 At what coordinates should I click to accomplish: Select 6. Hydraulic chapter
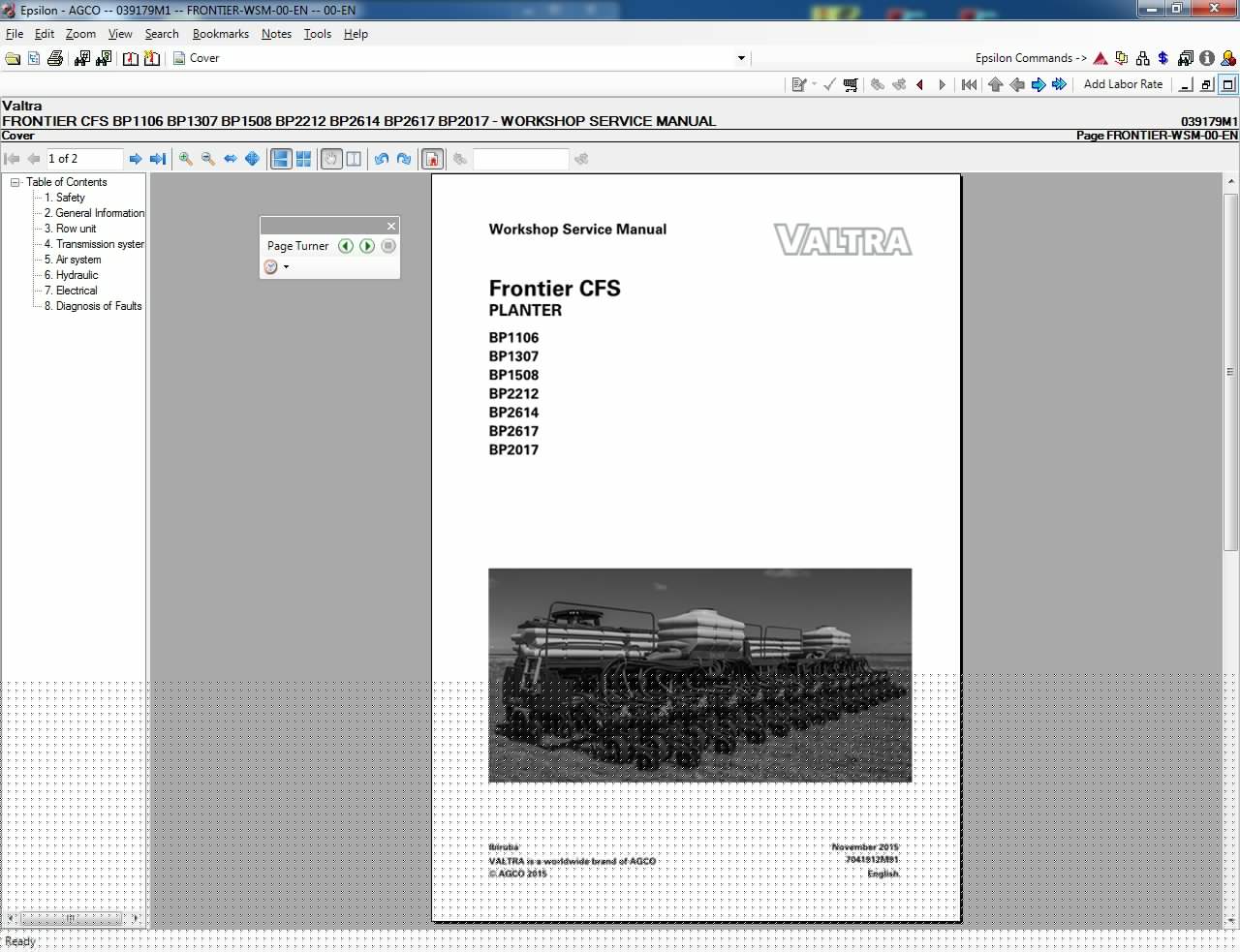pos(71,275)
